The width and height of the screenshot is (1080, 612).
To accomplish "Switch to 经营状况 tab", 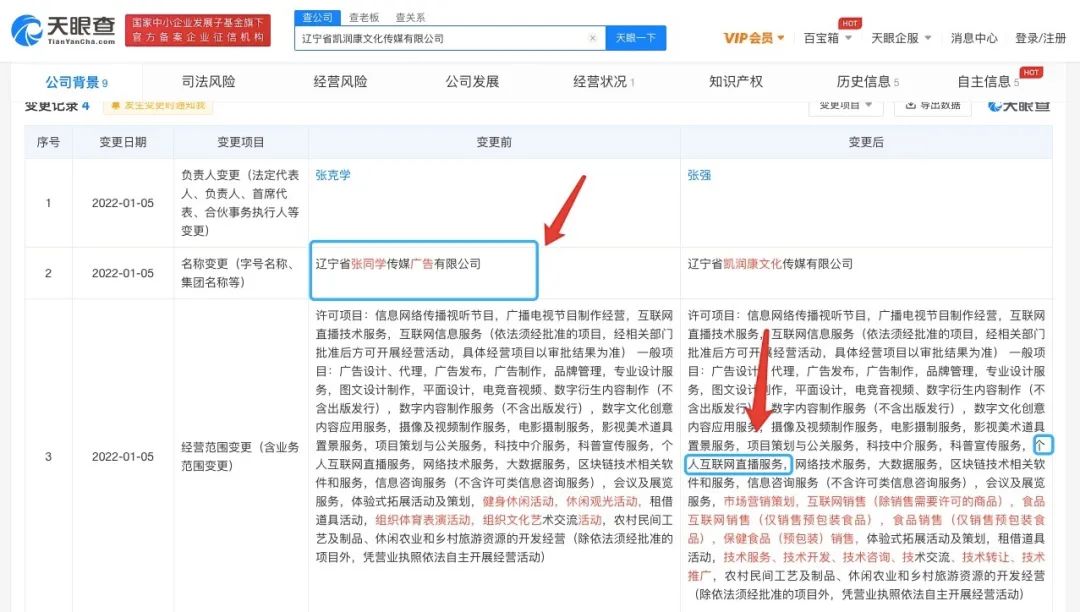I will point(603,81).
